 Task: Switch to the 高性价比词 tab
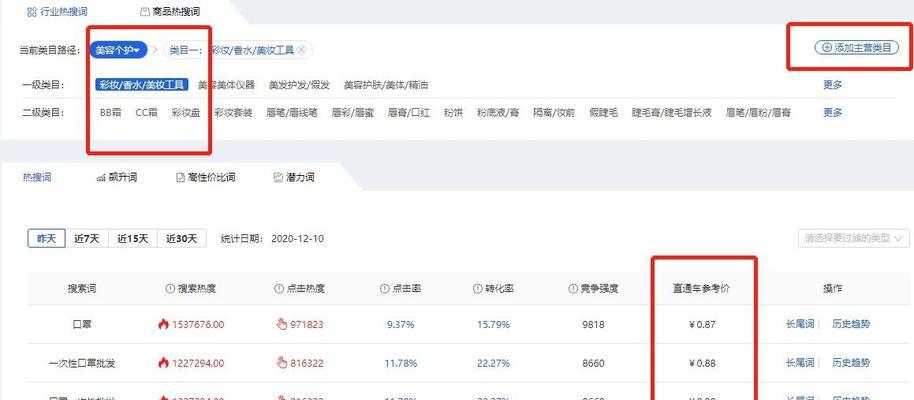pos(205,177)
